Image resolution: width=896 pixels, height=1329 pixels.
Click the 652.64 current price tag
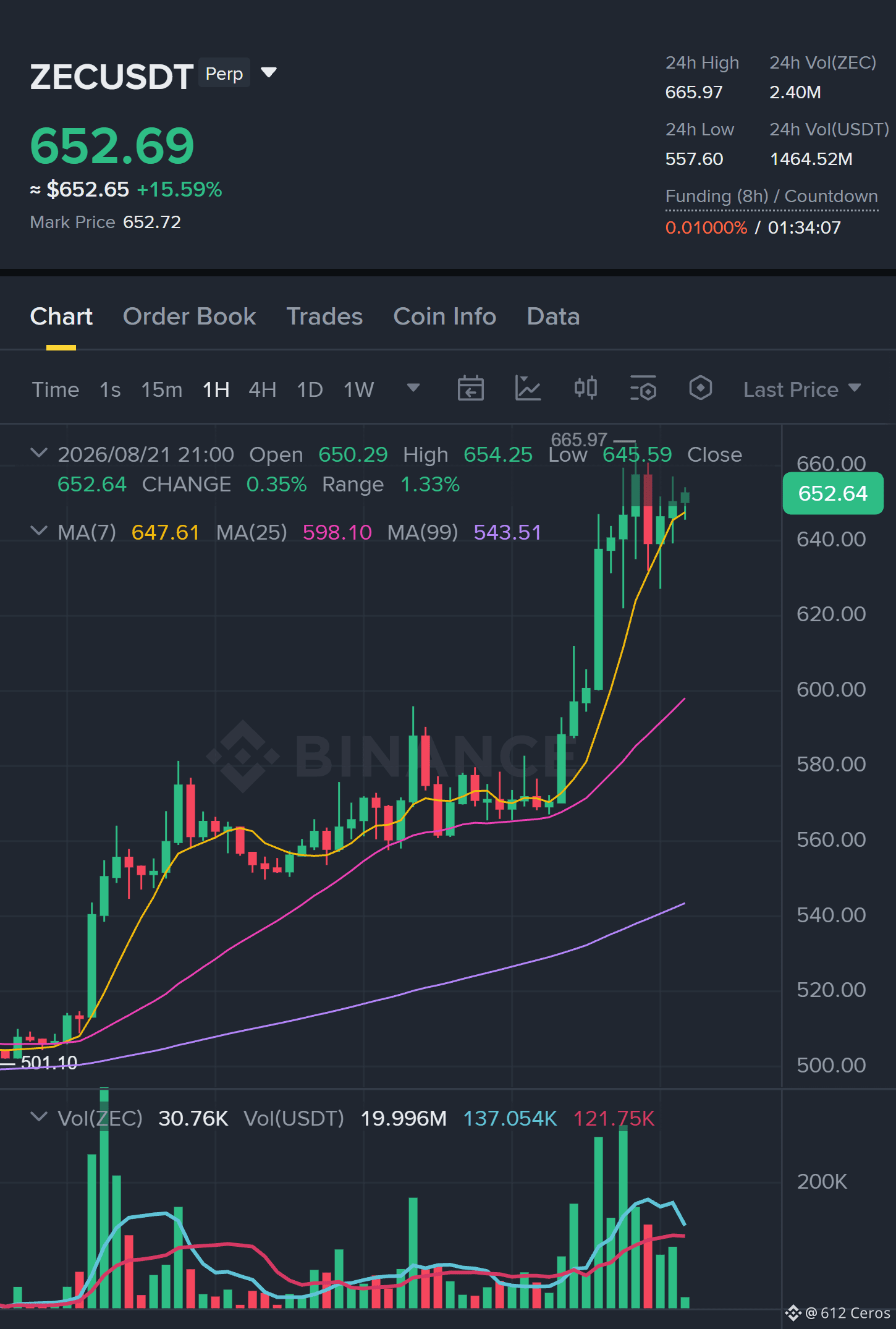pos(833,493)
